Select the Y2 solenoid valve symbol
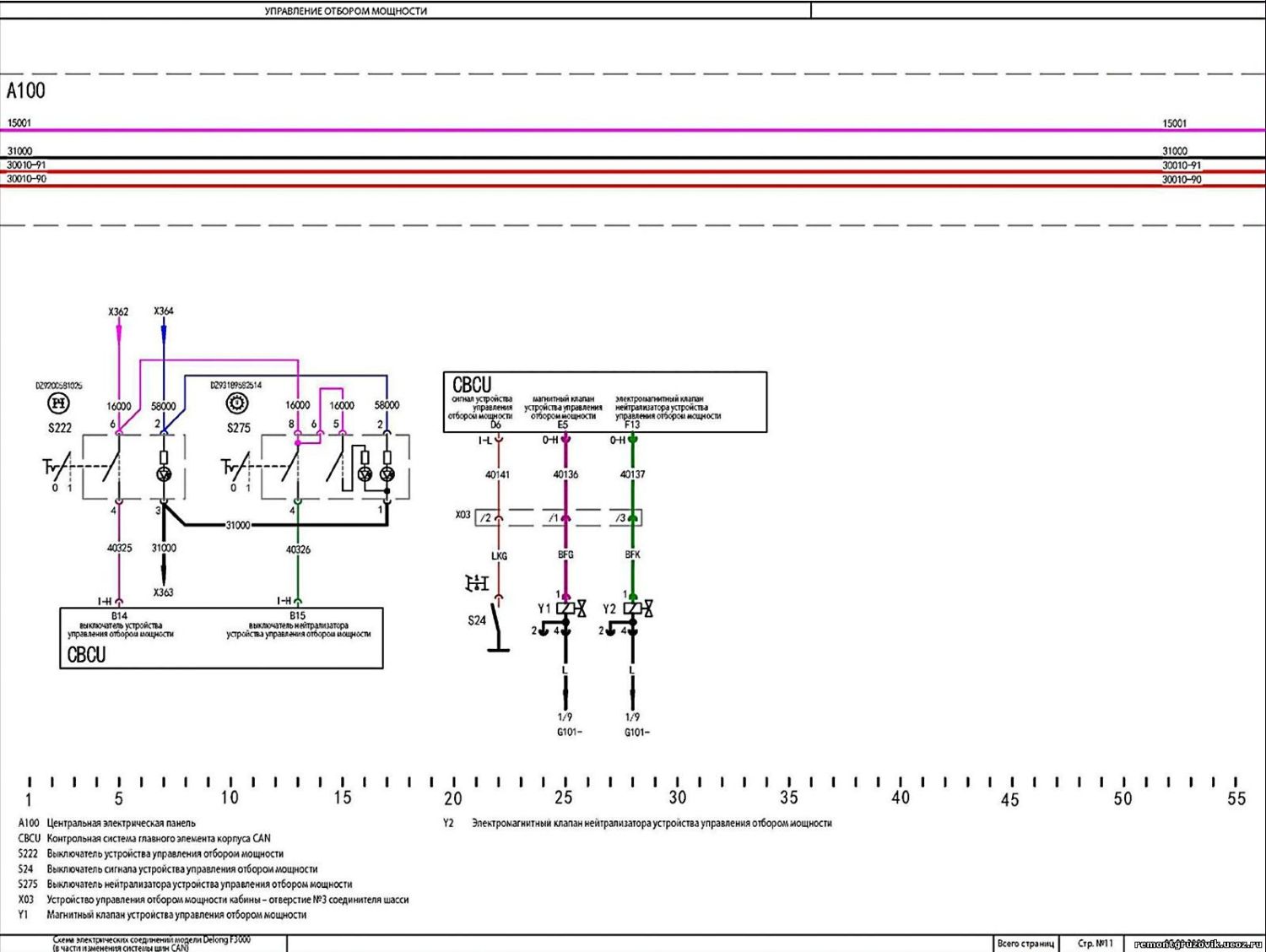Screen dimensions: 1266x952 coord(639,609)
